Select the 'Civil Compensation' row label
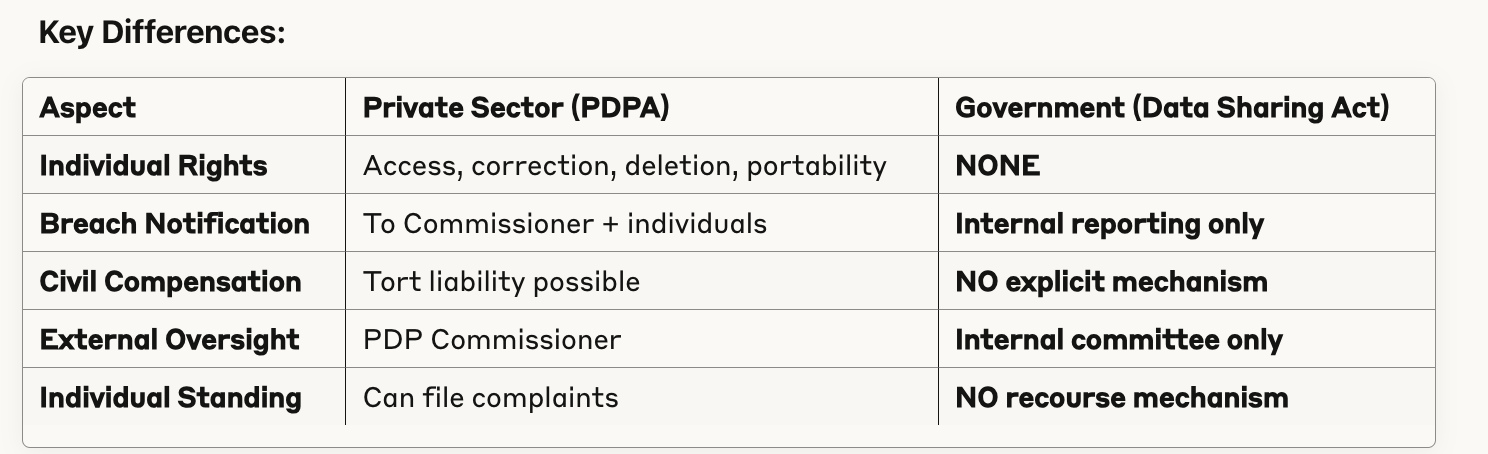Viewport: 1488px width, 454px height. tap(170, 282)
